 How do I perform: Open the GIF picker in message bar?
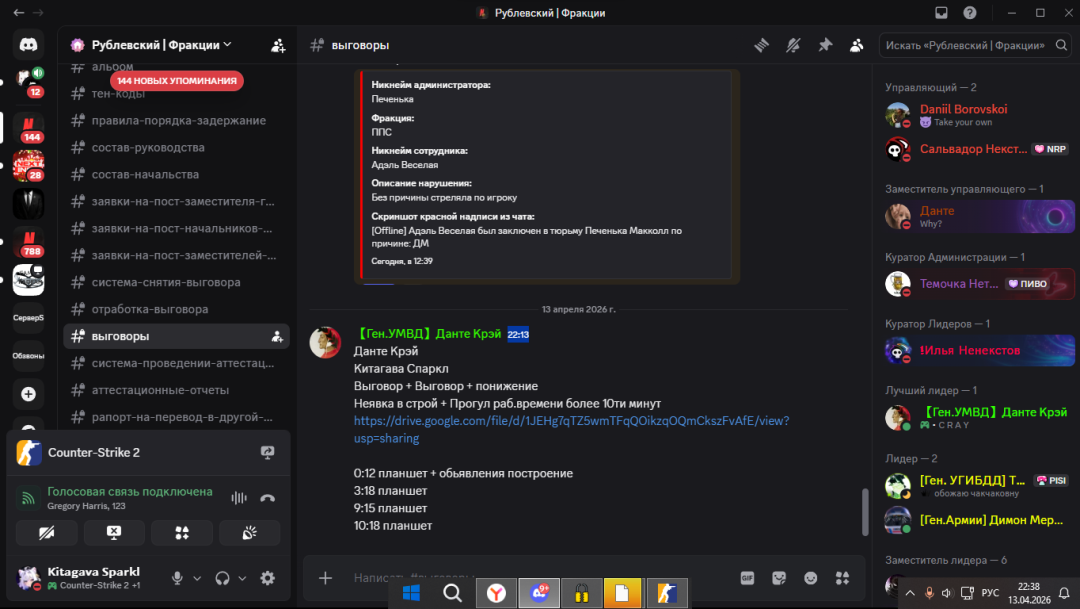tap(746, 578)
